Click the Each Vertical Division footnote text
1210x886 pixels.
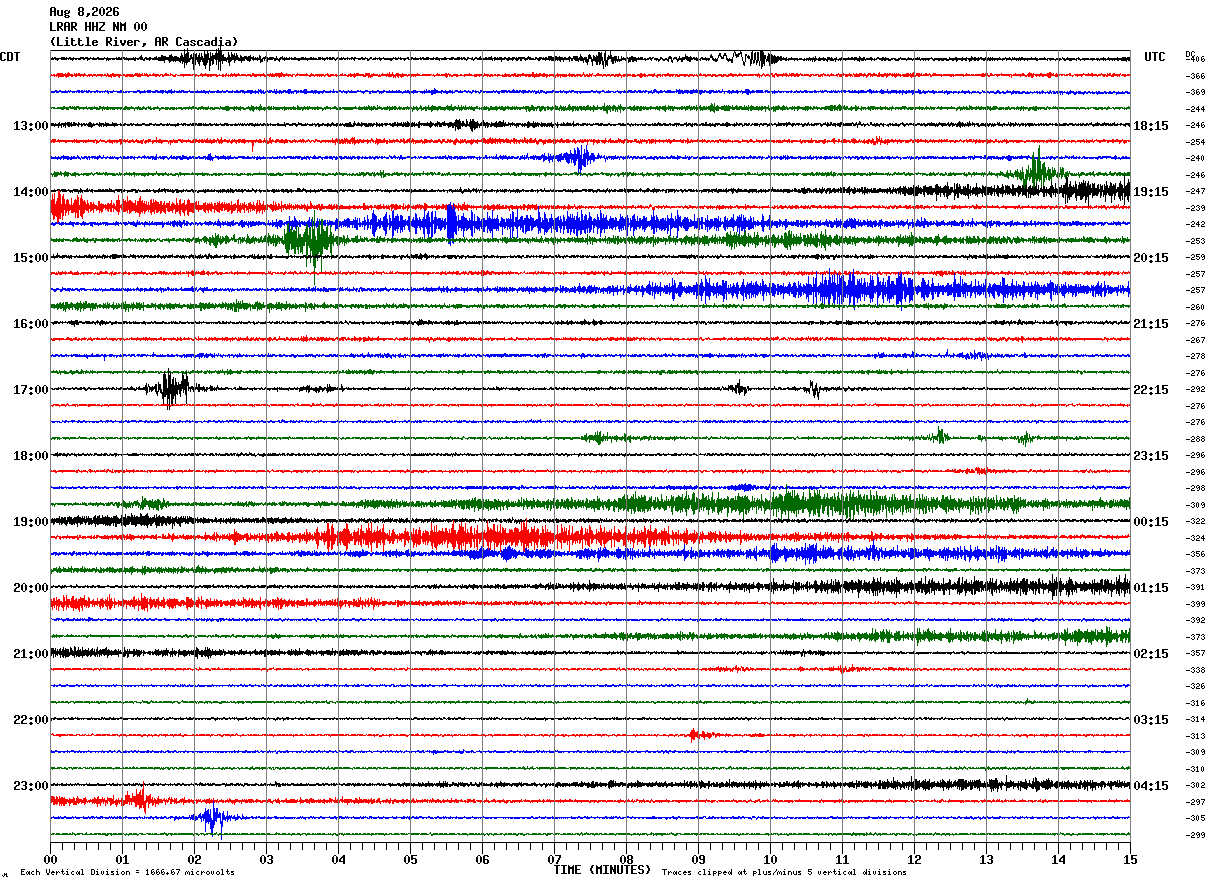click(x=127, y=872)
